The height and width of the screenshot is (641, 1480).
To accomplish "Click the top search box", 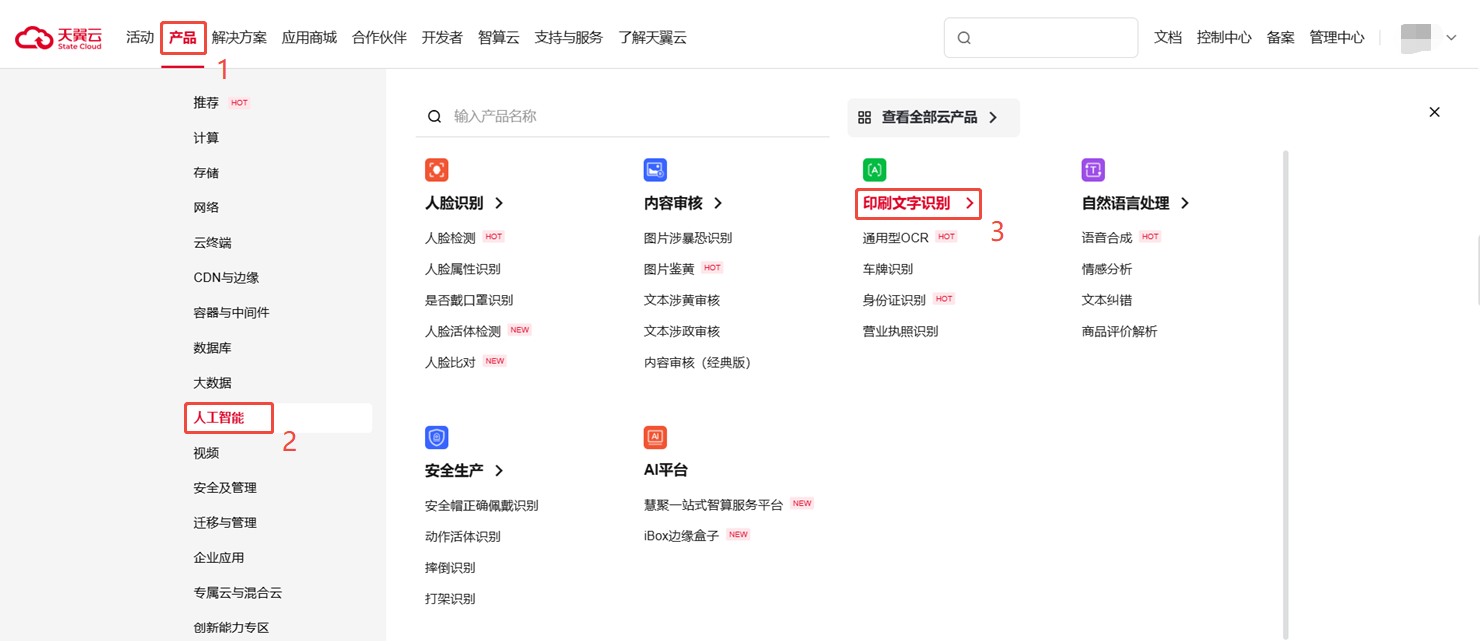I will click(x=1041, y=38).
